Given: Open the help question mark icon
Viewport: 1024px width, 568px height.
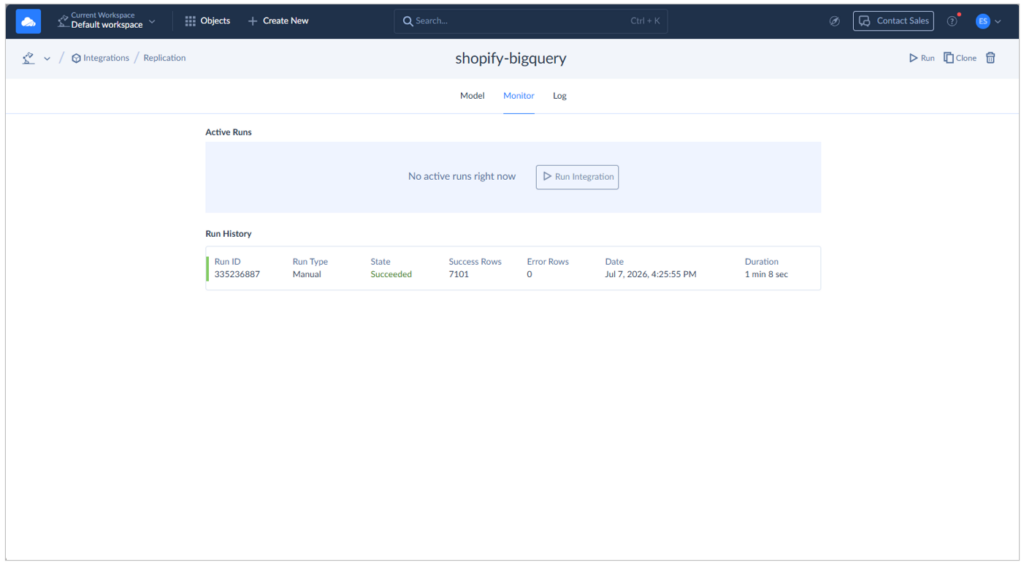Looking at the screenshot, I should 952,21.
